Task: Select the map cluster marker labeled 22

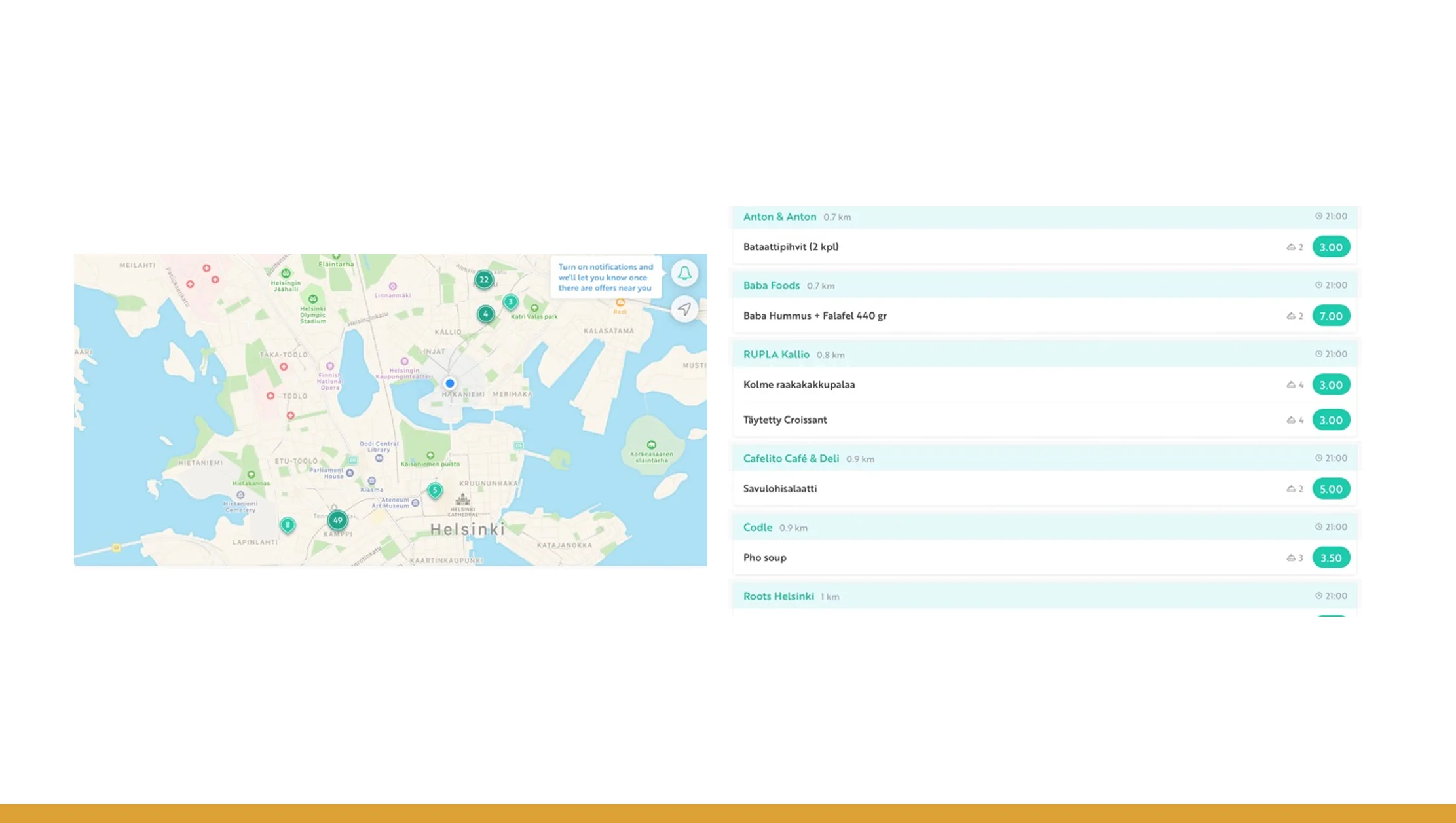Action: (484, 280)
